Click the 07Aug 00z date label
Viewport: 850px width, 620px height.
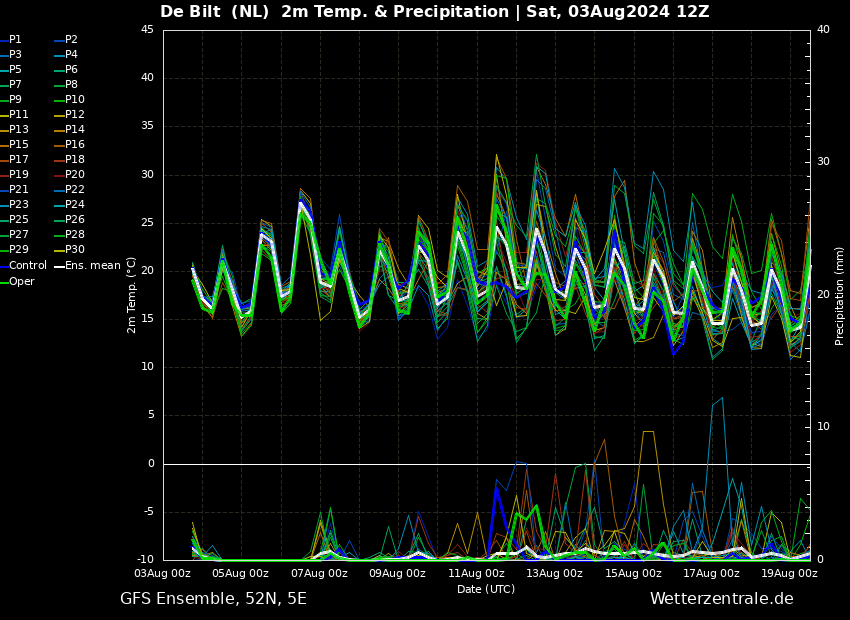pos(319,573)
